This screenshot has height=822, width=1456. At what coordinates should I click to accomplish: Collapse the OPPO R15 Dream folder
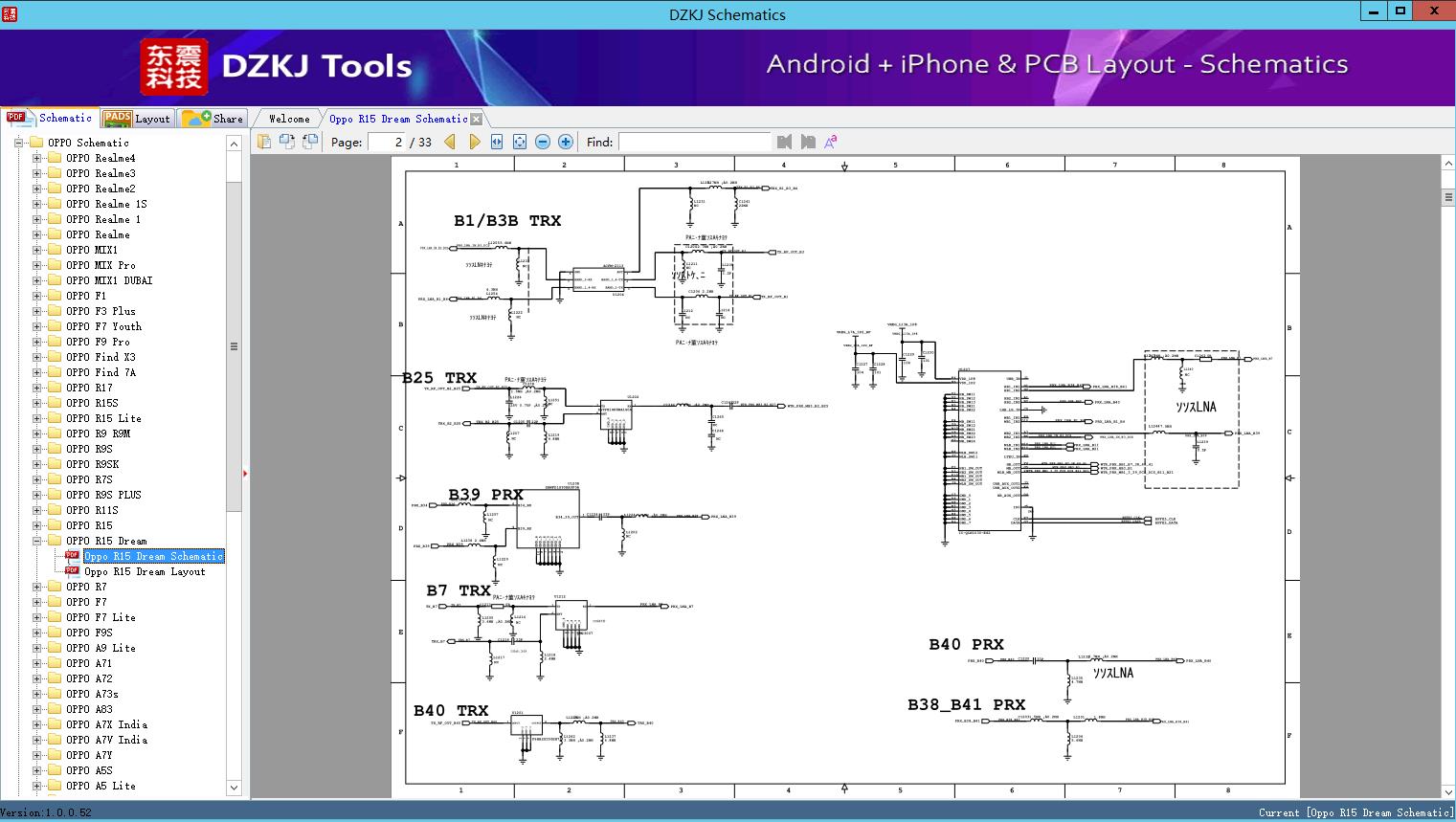[37, 541]
